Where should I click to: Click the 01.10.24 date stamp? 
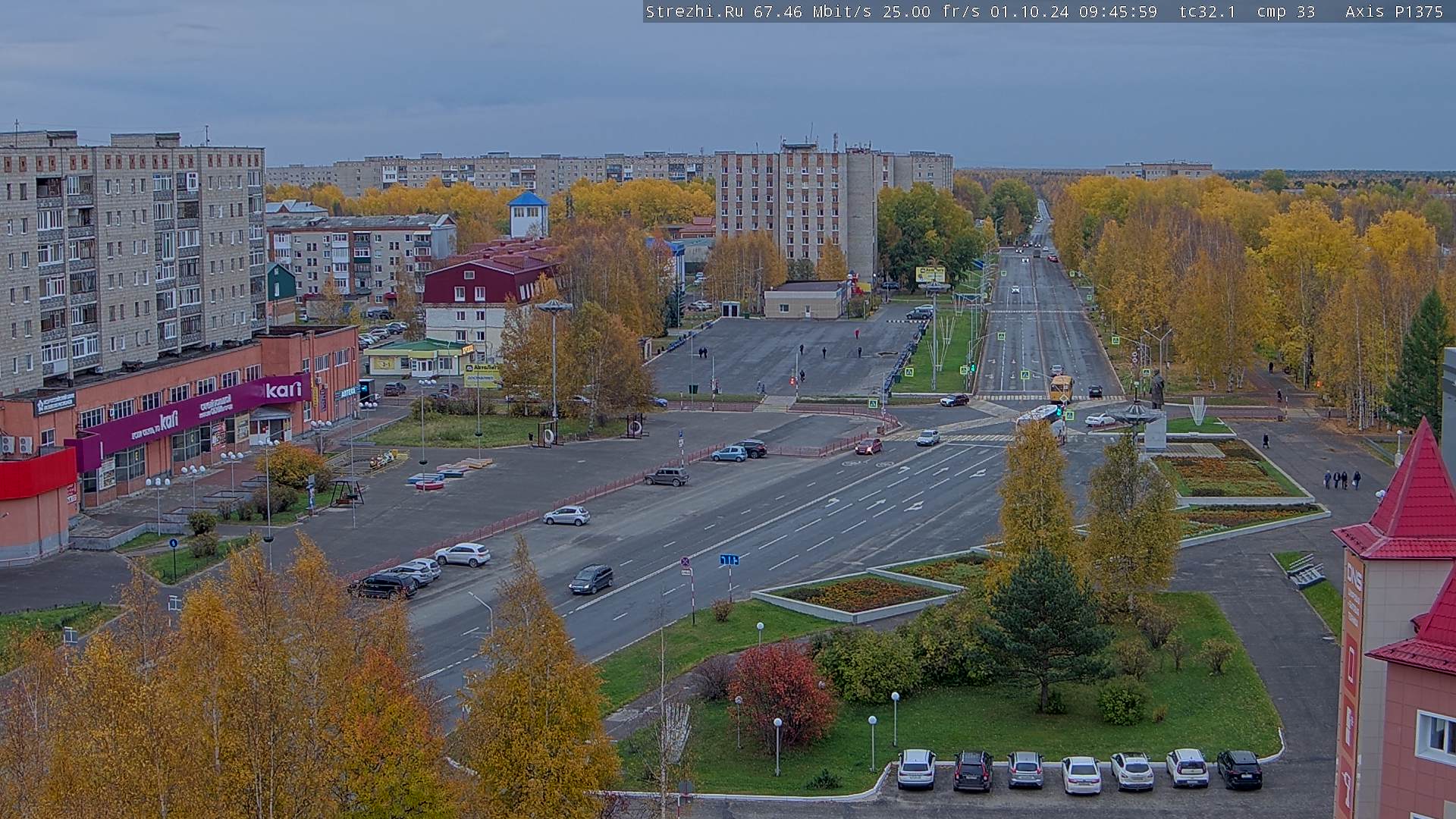(1029, 11)
